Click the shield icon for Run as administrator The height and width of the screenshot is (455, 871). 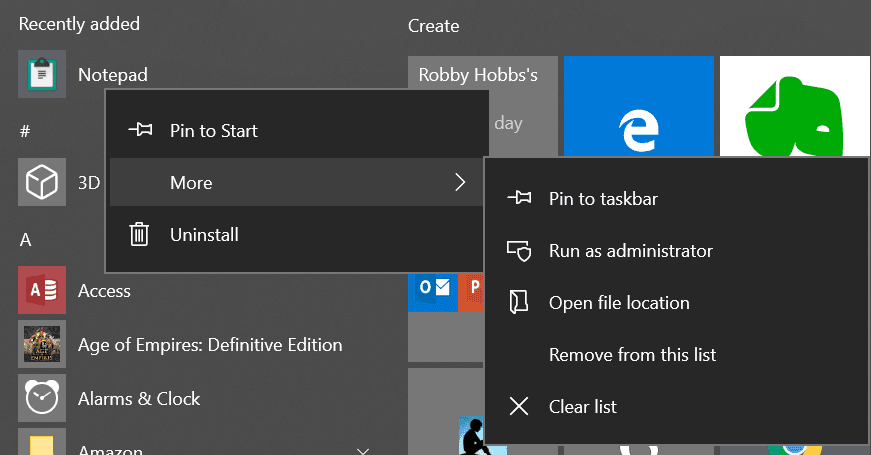tap(519, 251)
